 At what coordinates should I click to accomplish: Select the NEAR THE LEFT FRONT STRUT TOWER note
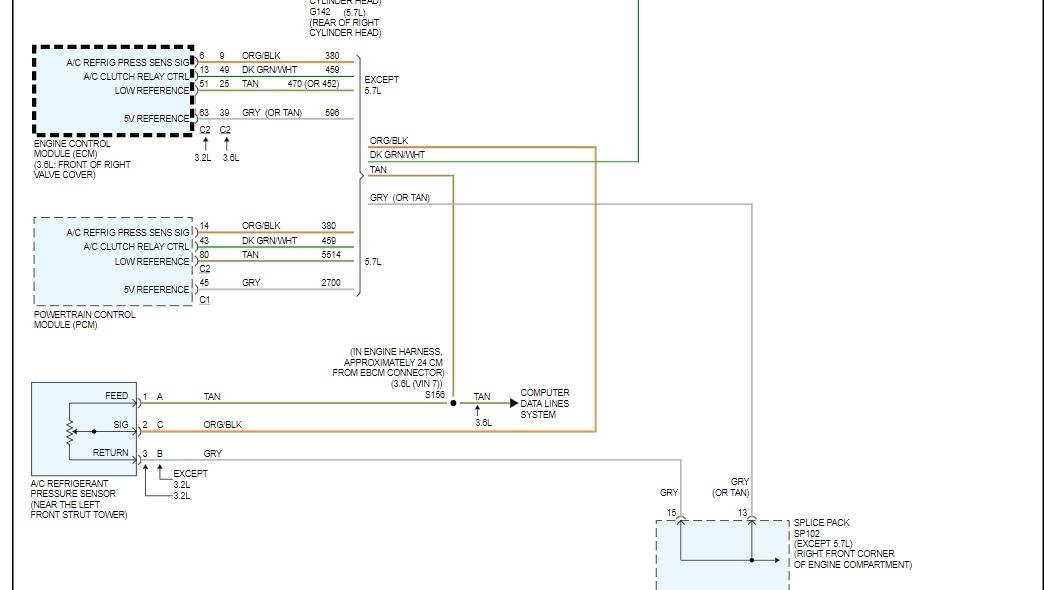(x=79, y=510)
